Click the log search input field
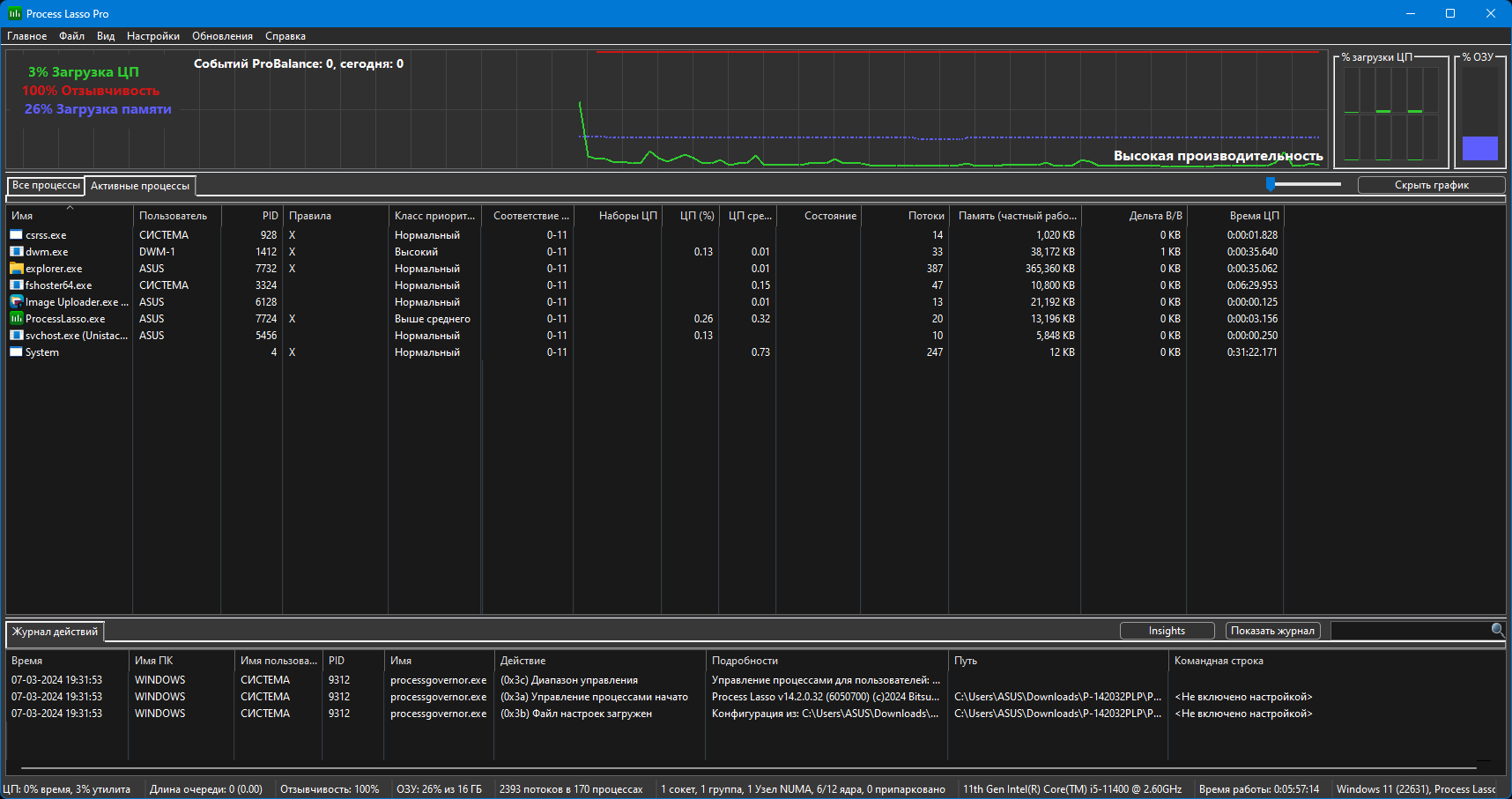 (x=1410, y=631)
